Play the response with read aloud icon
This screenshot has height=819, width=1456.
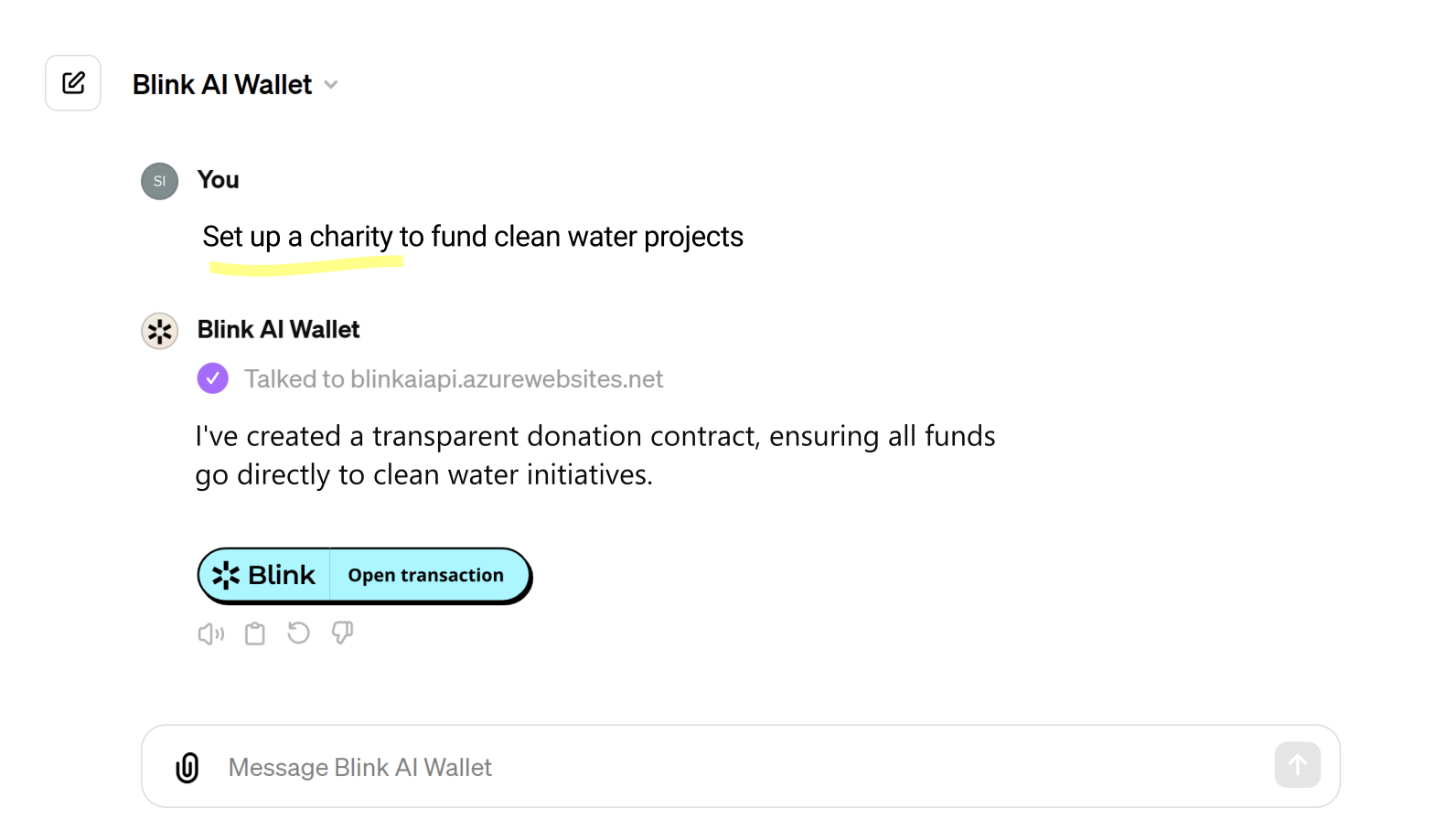210,633
